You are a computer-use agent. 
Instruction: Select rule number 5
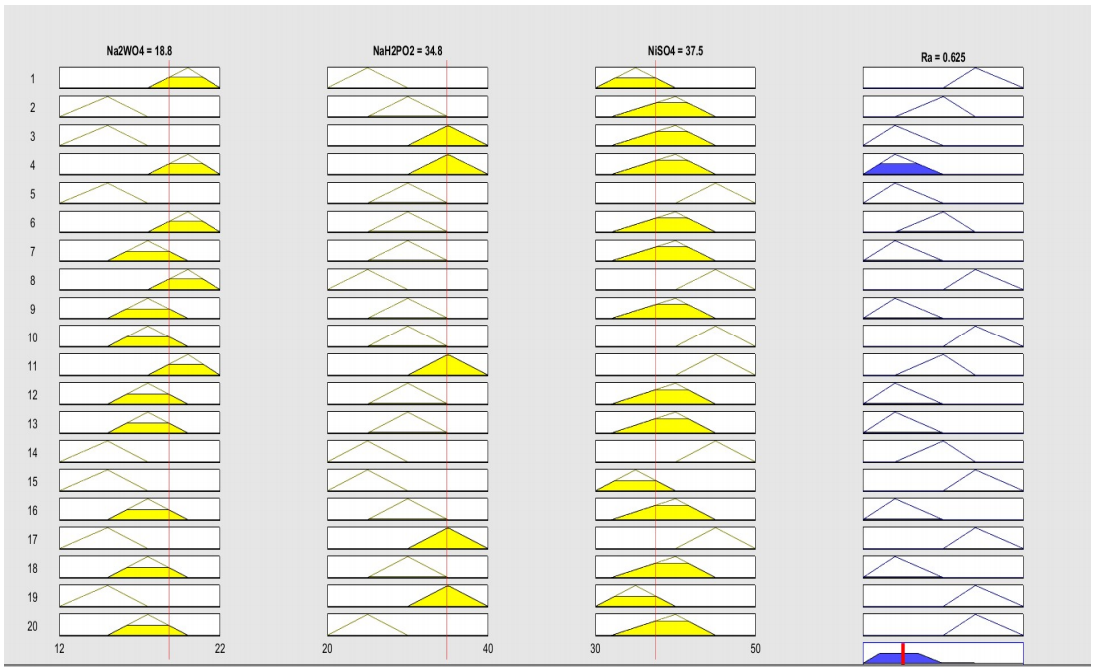pos(32,194)
